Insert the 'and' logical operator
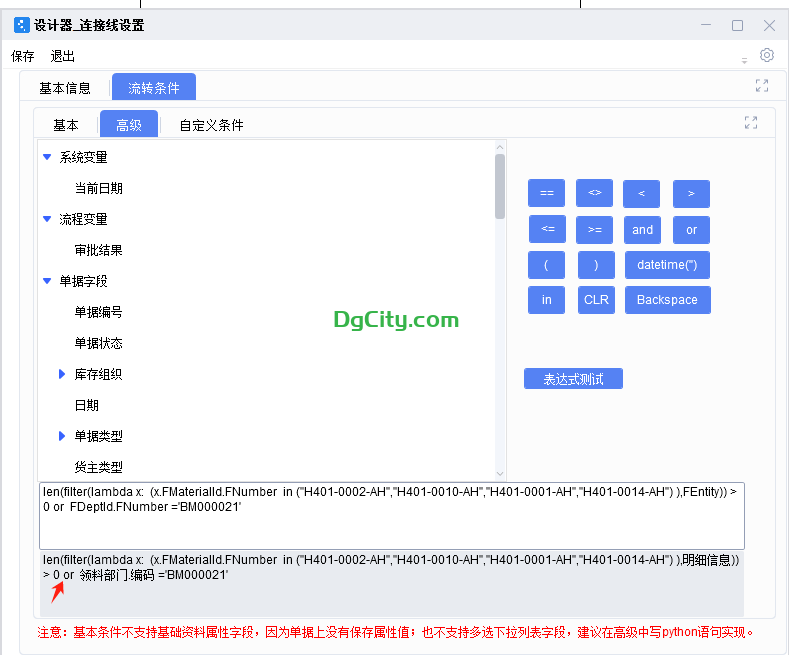This screenshot has height=655, width=789. [x=642, y=230]
